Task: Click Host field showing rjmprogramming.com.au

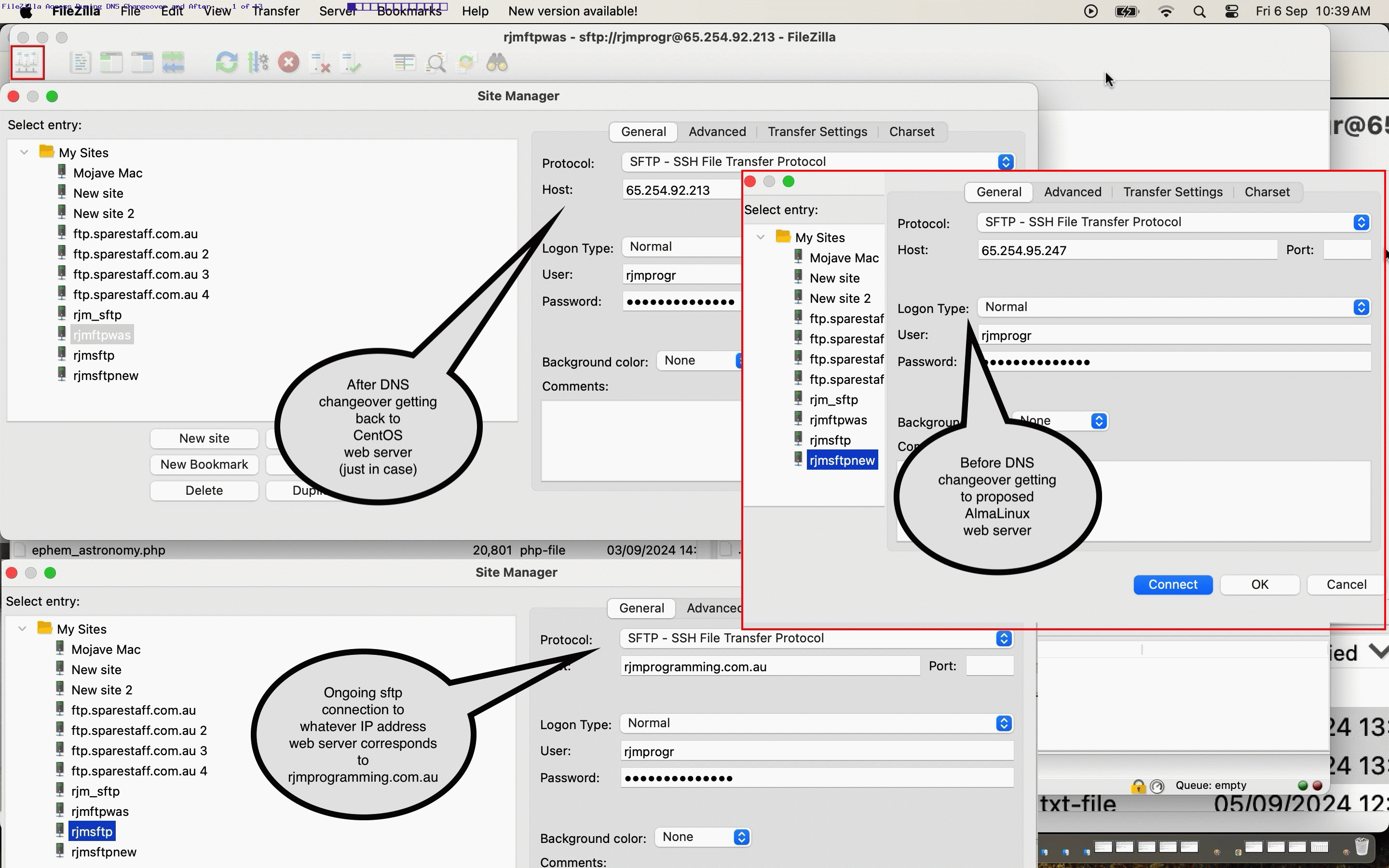Action: [x=770, y=666]
